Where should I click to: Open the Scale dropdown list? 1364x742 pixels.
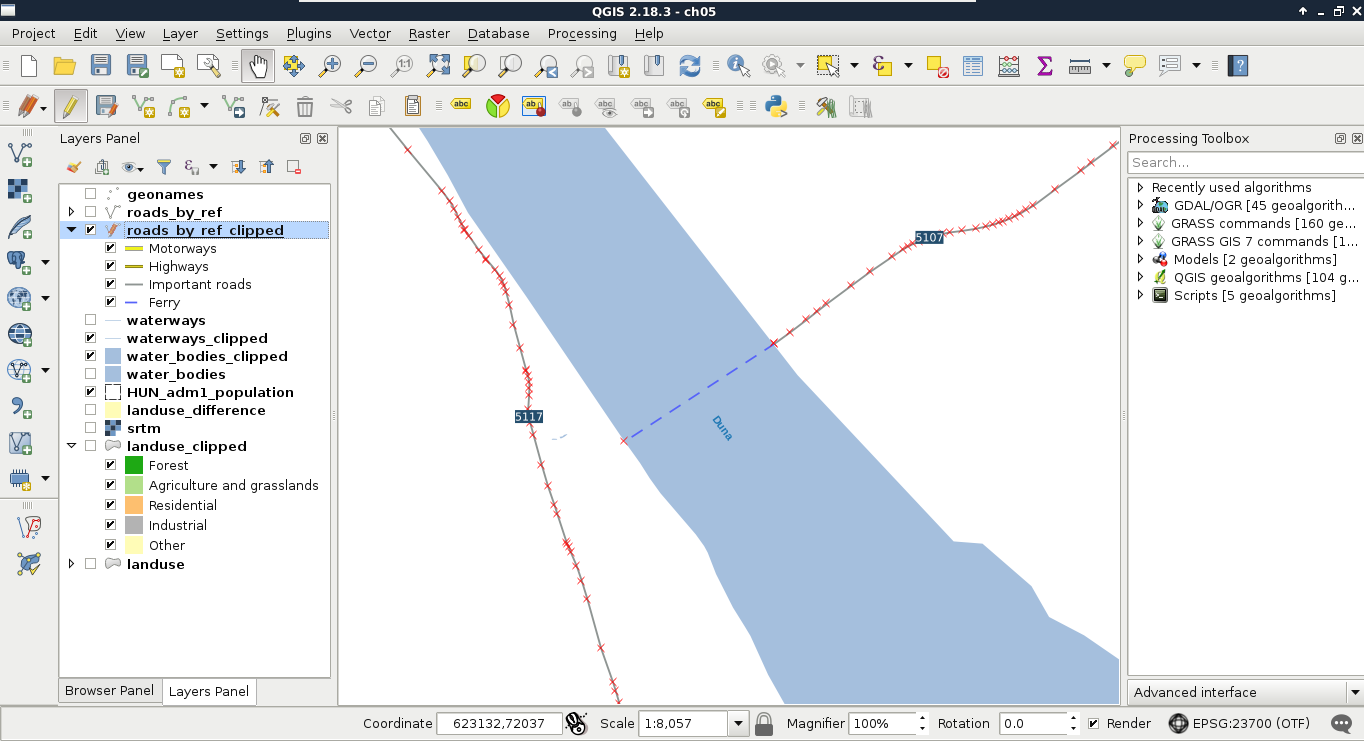pos(738,723)
